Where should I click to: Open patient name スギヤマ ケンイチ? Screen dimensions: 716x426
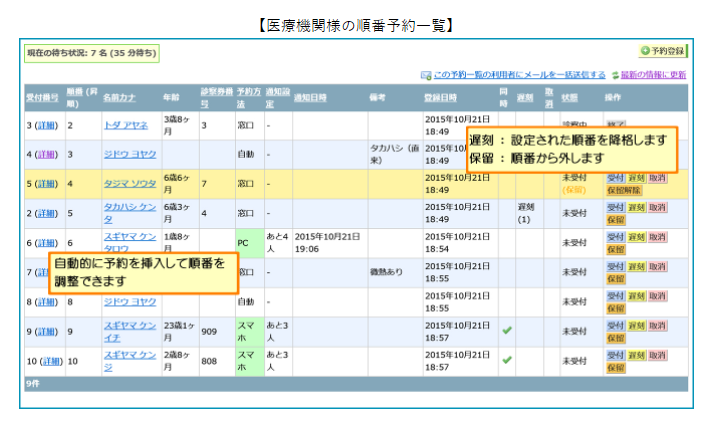[x=130, y=331]
